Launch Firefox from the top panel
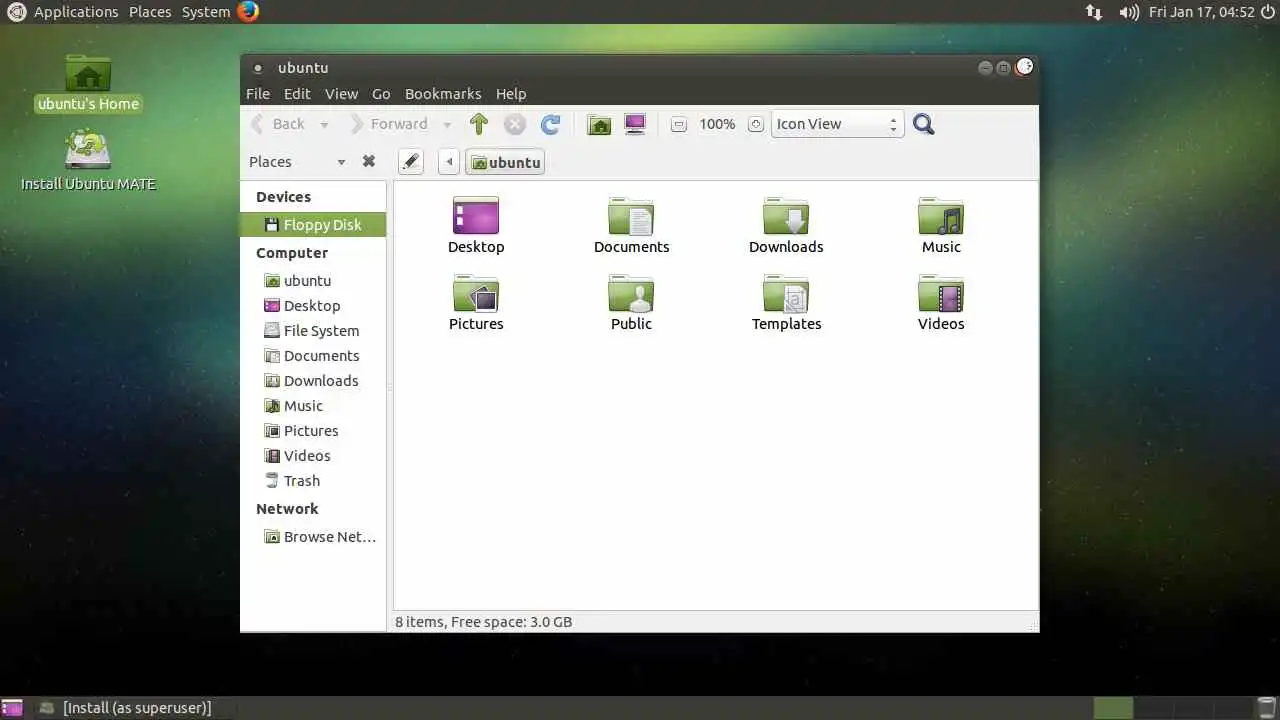The width and height of the screenshot is (1280, 720). (248, 12)
